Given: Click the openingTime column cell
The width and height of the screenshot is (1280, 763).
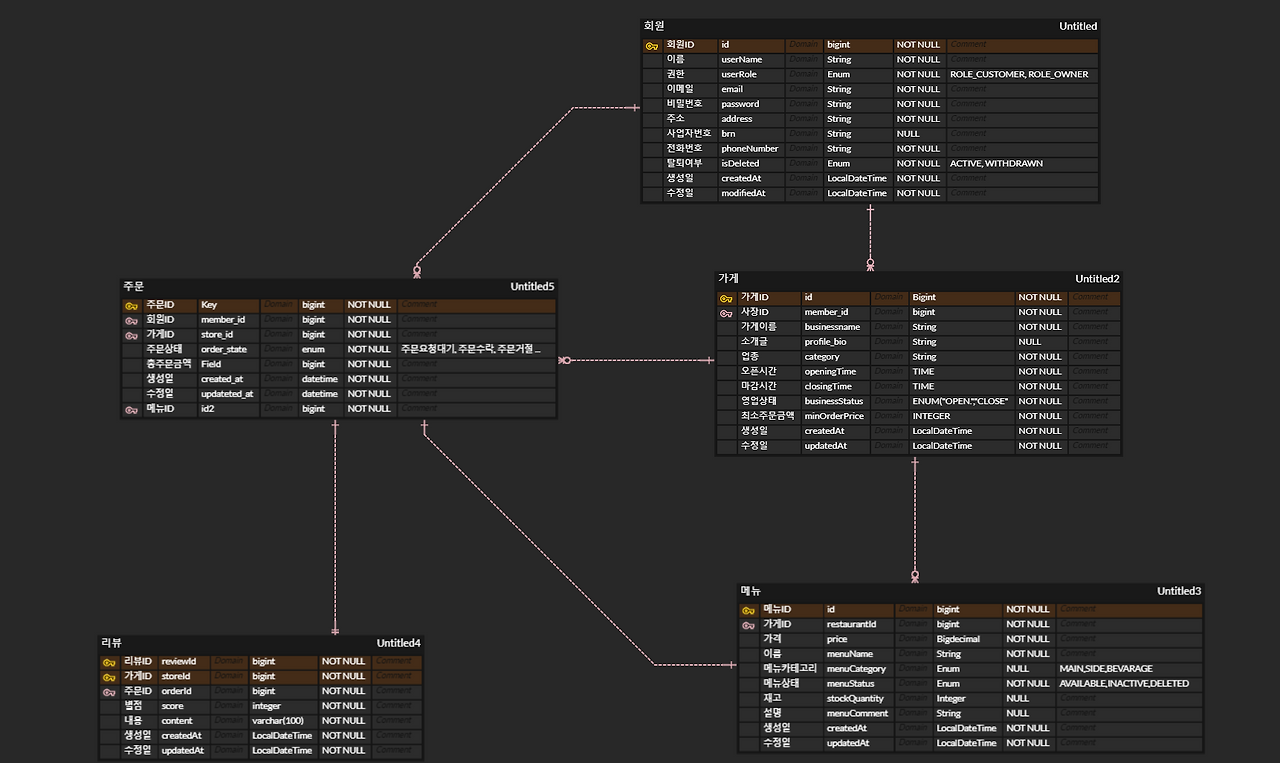Looking at the screenshot, I should [x=836, y=372].
